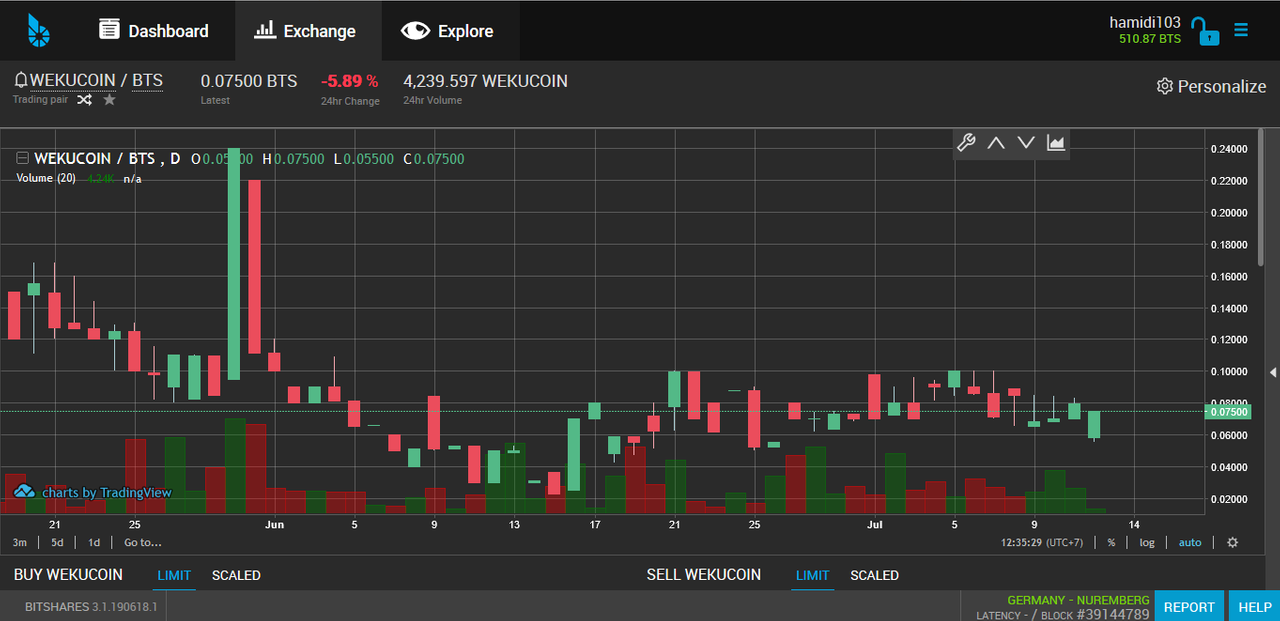Click the down chevron in chart toolbar
This screenshot has height=621, width=1280.
(1026, 143)
